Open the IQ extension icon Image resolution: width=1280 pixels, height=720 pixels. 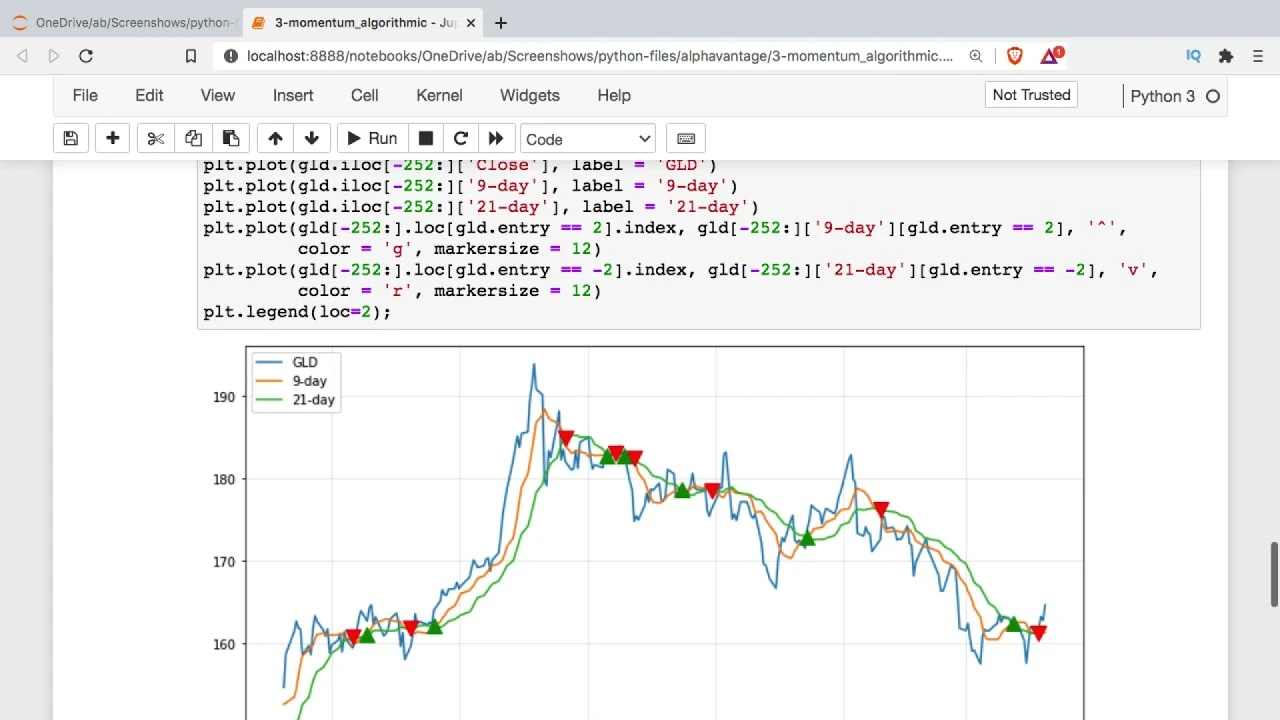1193,56
